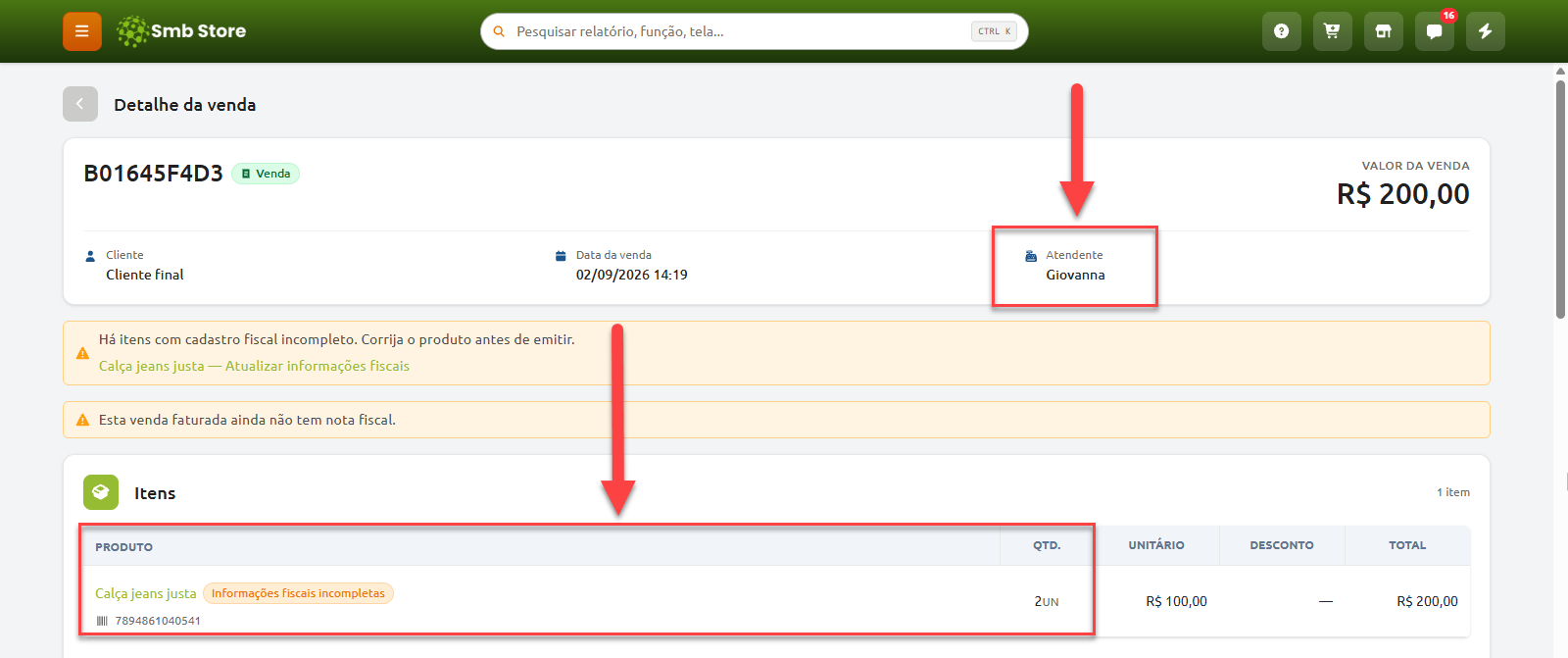Click the barcode icon next to 7894861040541
Image resolution: width=1568 pixels, height=658 pixels.
pos(102,621)
